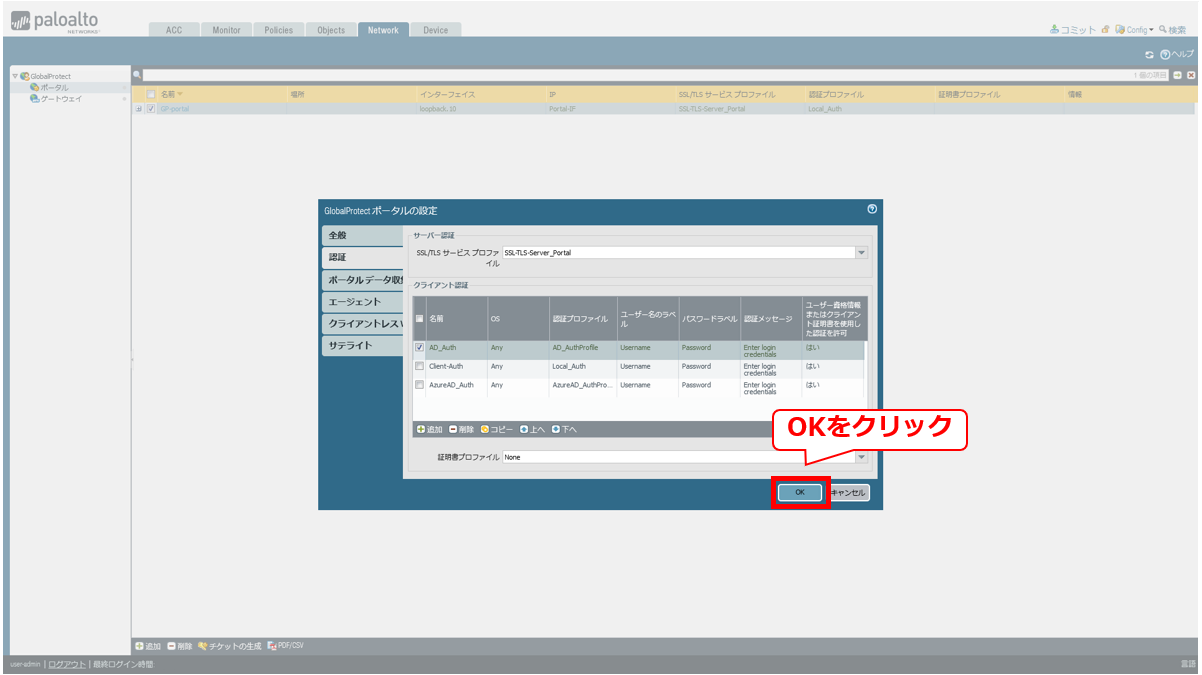Check the AzureAD_Auth row checkbox

(x=420, y=385)
